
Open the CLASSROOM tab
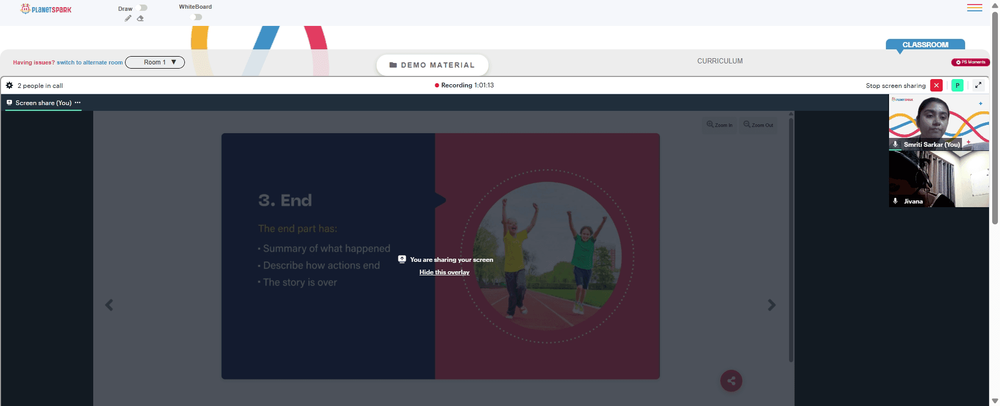[x=925, y=45]
